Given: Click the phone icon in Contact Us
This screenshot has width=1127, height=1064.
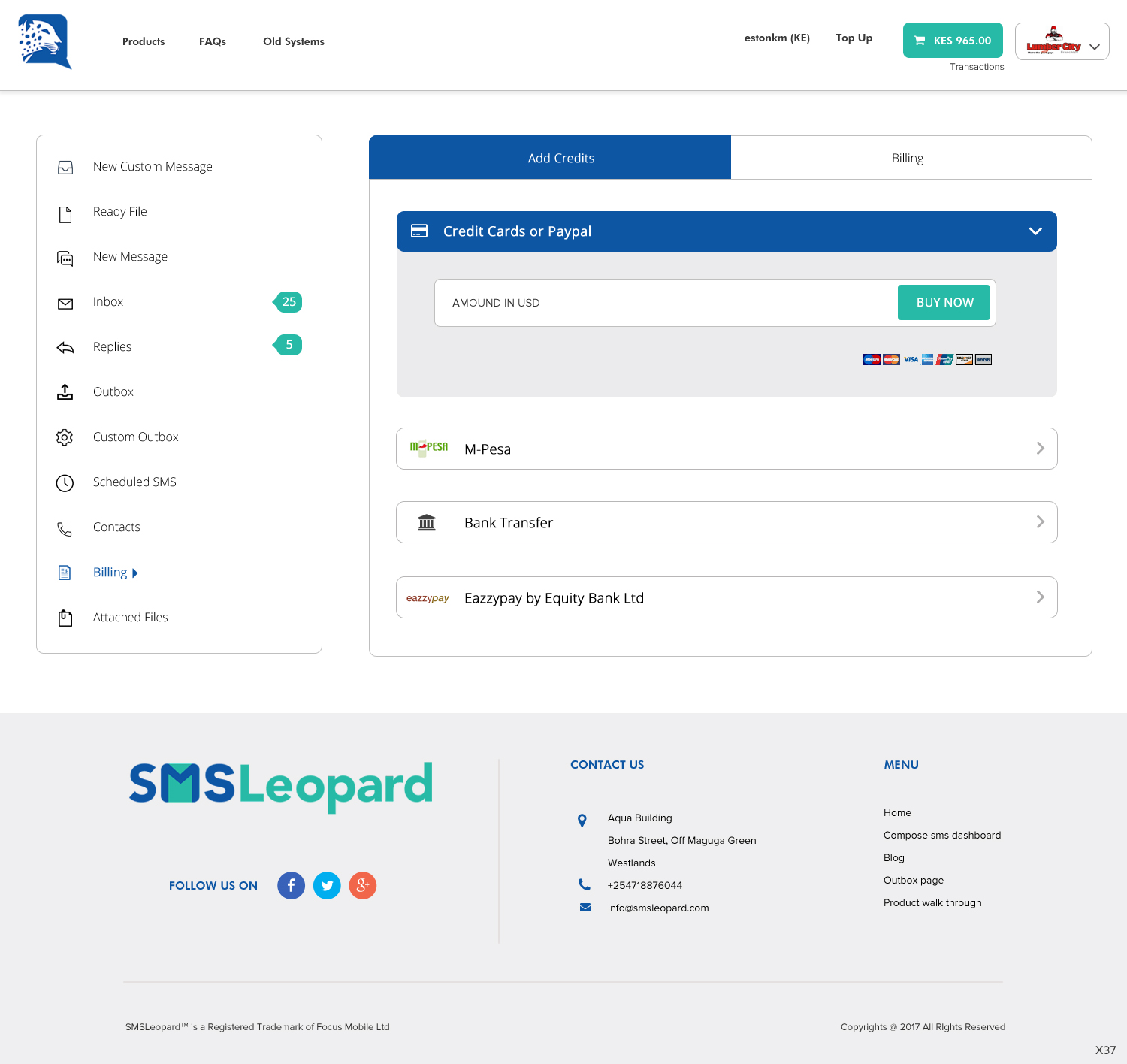Looking at the screenshot, I should (585, 884).
